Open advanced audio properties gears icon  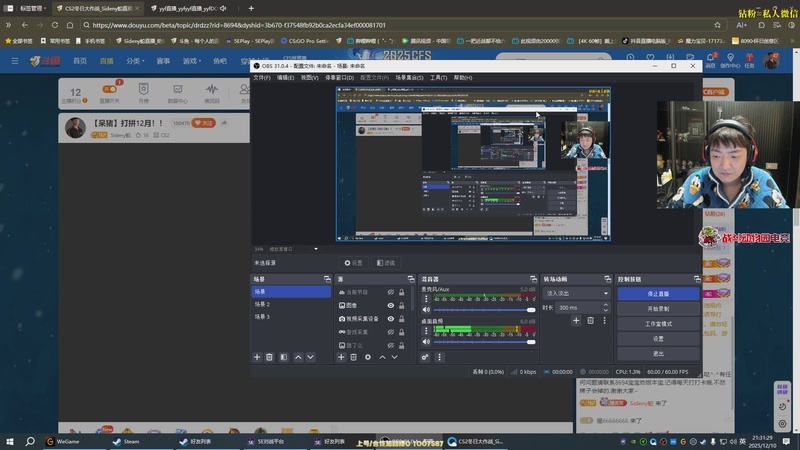425,357
